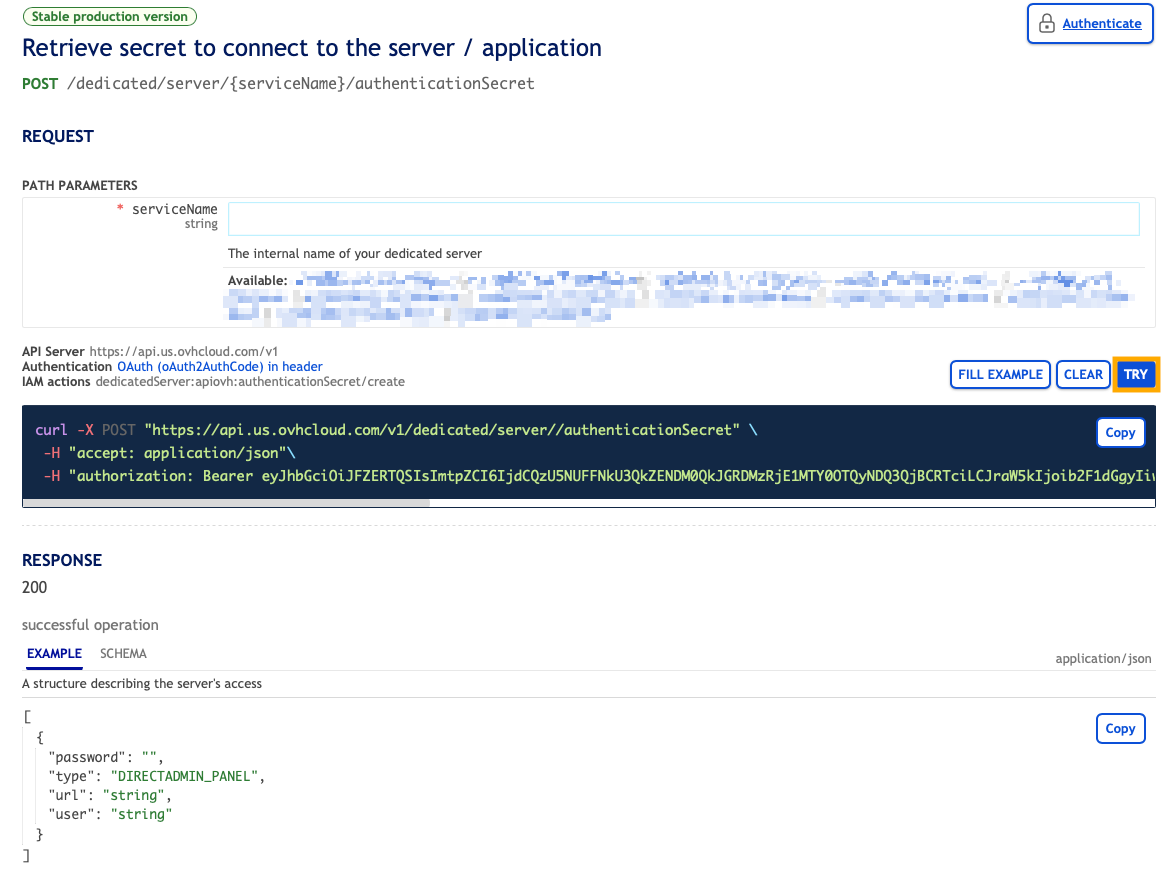Click the CLEAR button

pyautogui.click(x=1082, y=375)
